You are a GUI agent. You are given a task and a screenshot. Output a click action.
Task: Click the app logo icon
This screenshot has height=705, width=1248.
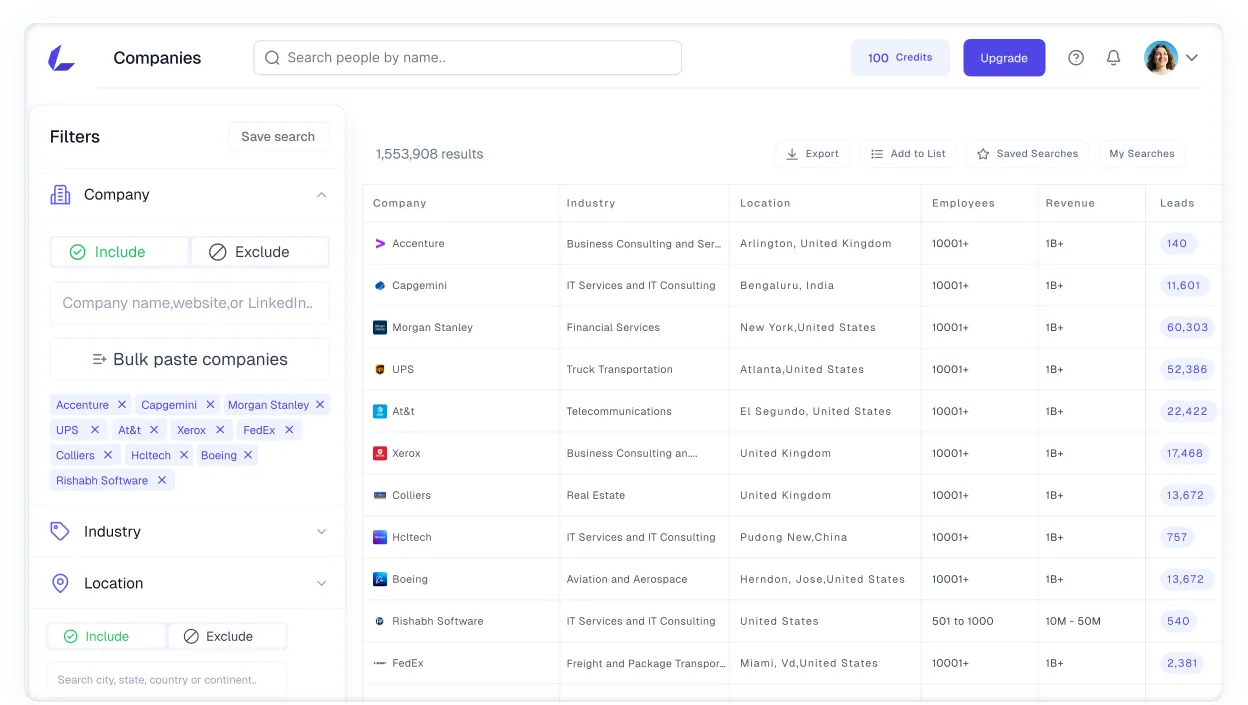click(61, 58)
